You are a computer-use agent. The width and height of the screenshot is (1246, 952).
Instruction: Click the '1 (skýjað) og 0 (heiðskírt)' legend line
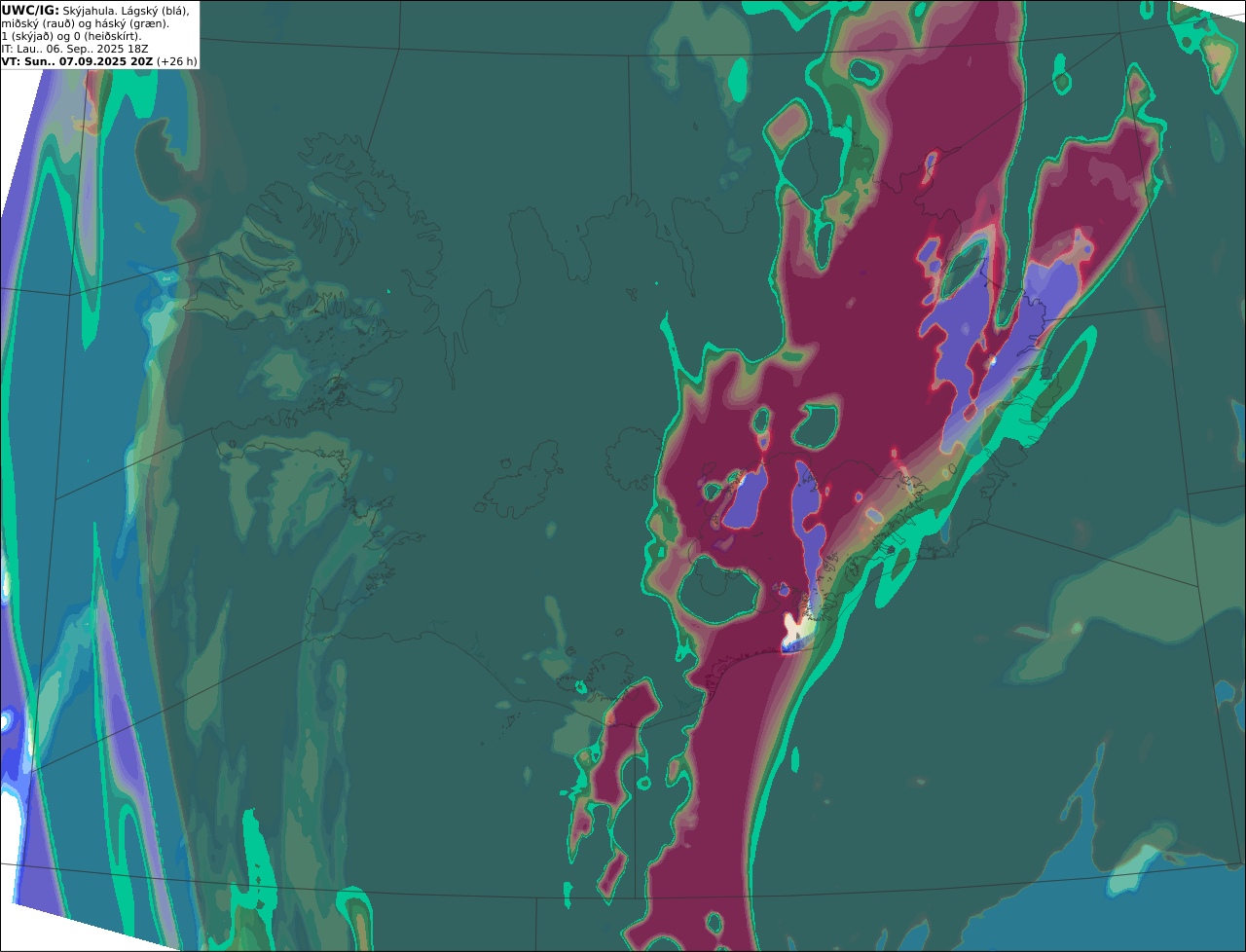coord(71,36)
